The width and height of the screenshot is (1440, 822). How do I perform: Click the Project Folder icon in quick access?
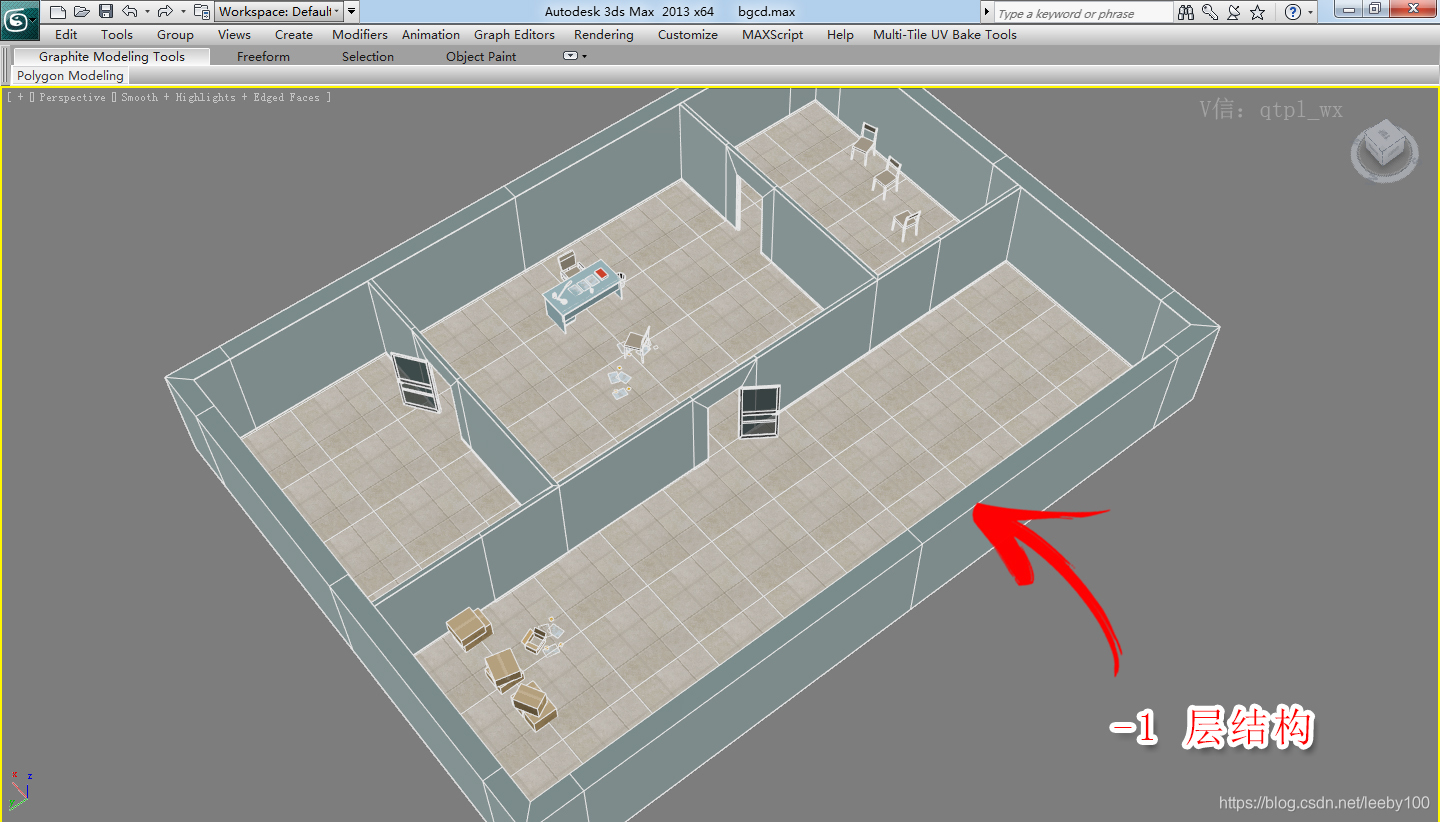point(201,12)
